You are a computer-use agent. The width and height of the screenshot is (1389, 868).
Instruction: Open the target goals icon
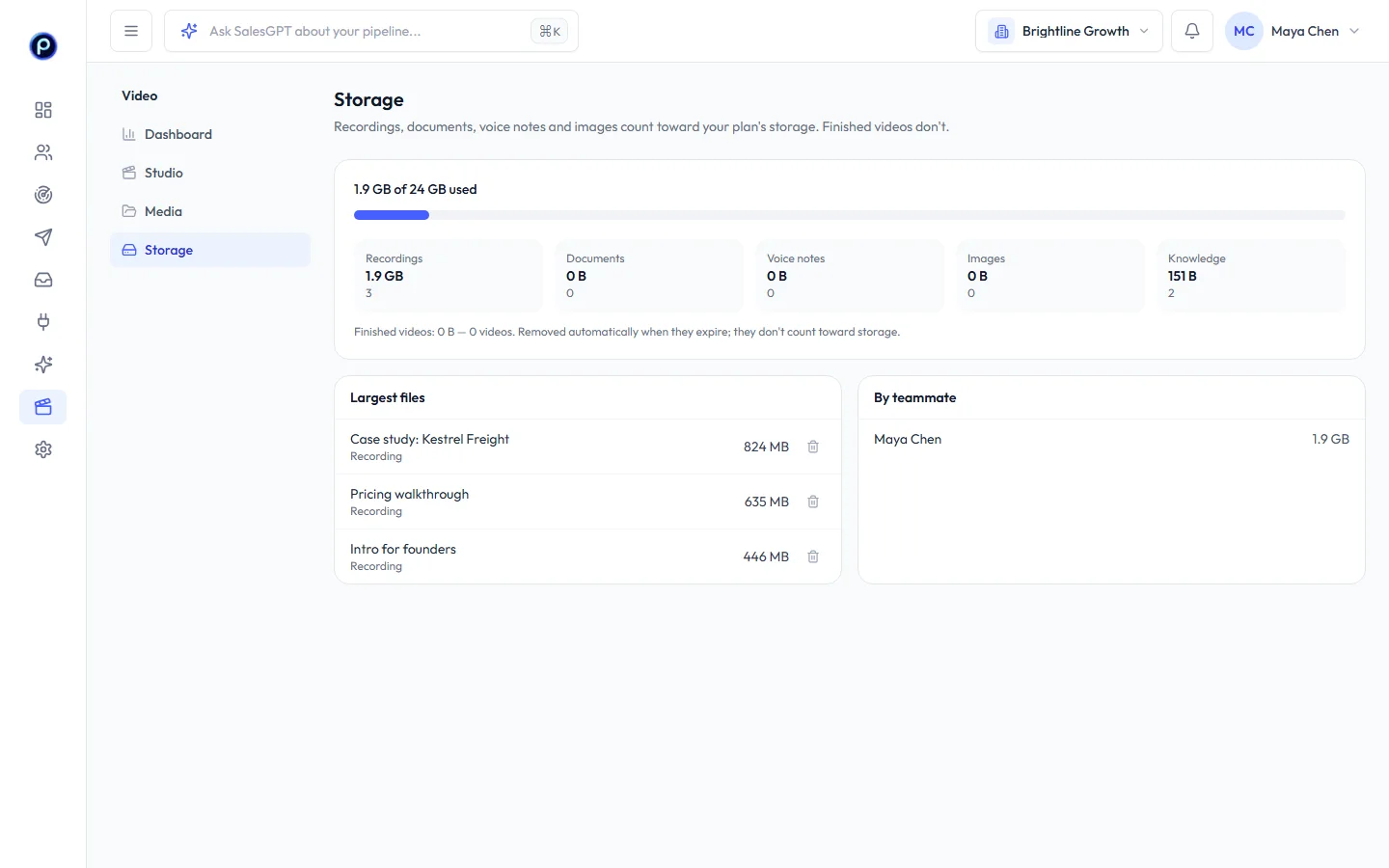pos(43,195)
